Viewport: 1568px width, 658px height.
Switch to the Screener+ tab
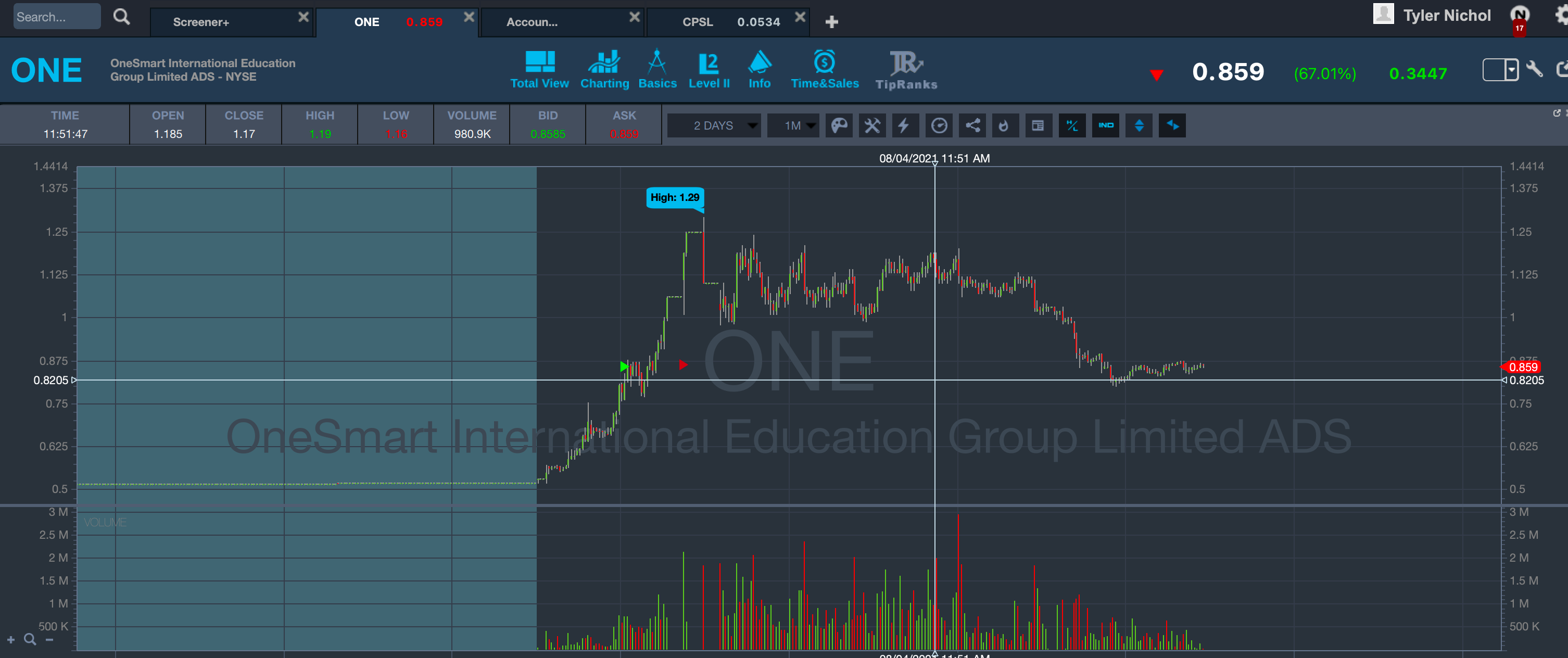[x=201, y=22]
